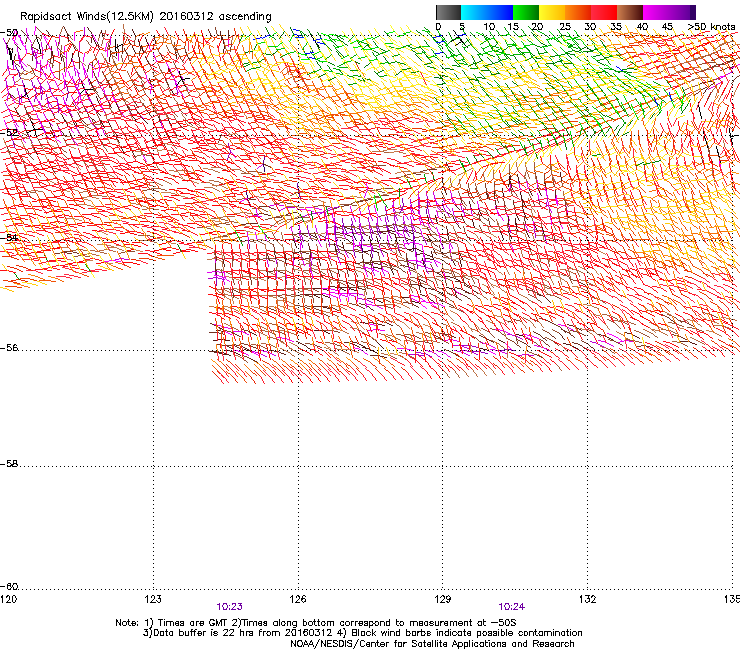
Task: Click latitude label '-58' on left axis
Action: 9,464
